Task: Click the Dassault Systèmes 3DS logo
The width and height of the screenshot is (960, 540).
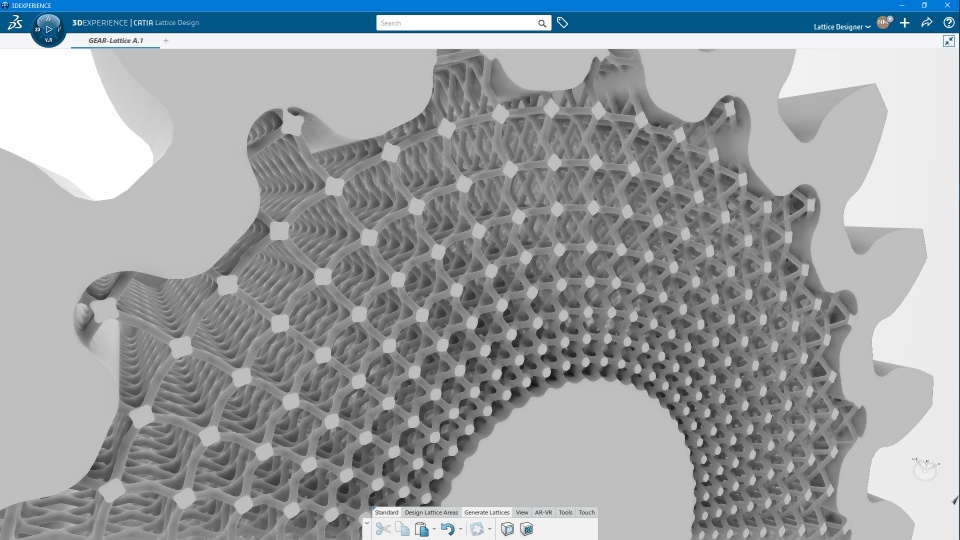Action: click(x=15, y=23)
